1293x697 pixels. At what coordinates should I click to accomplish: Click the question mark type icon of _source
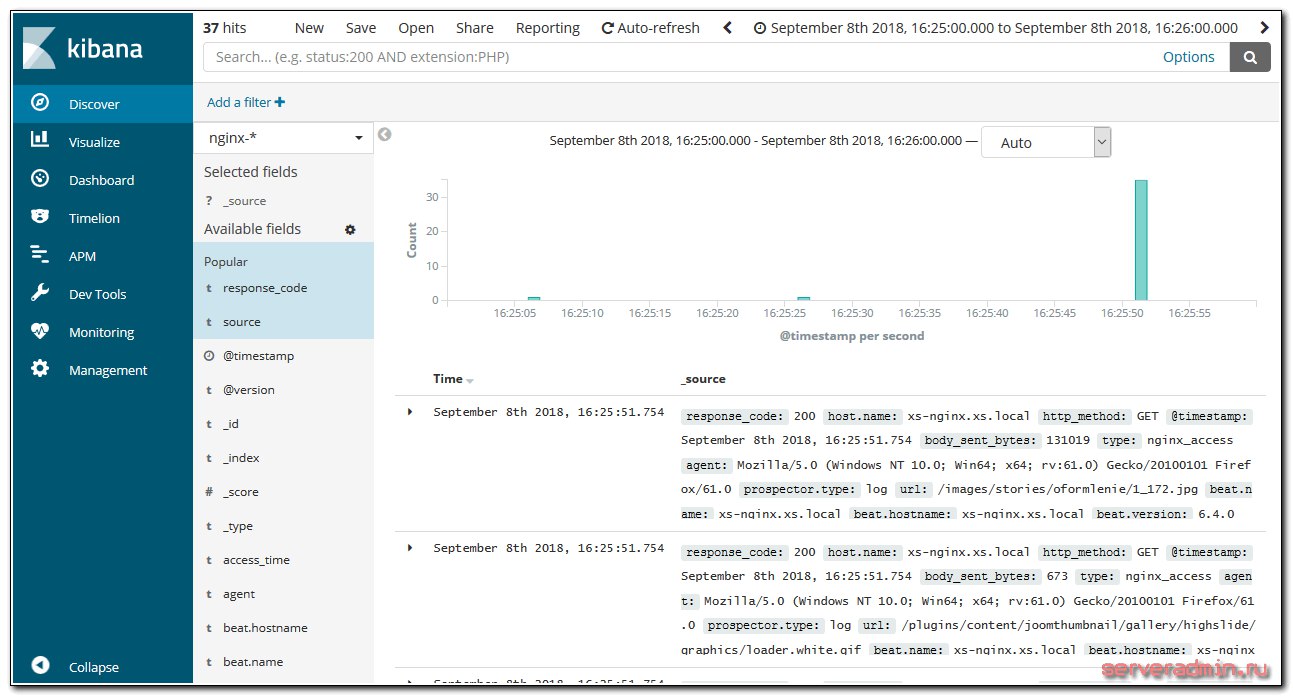pos(209,201)
